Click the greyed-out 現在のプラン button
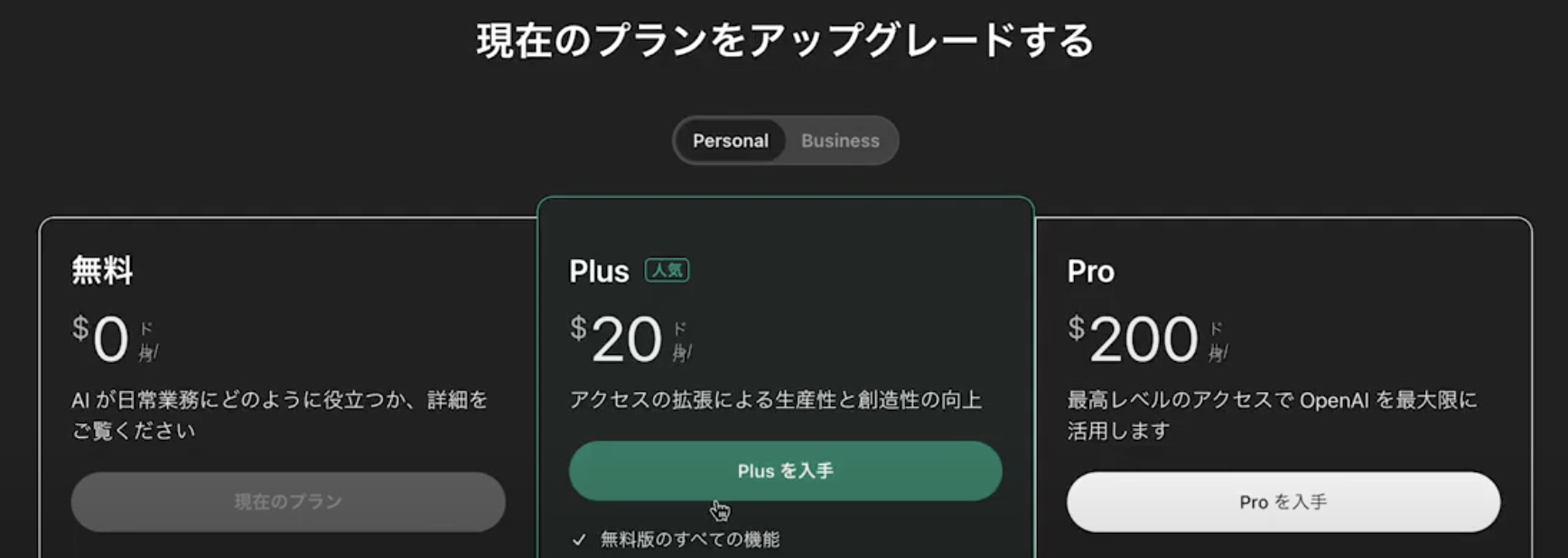The width and height of the screenshot is (1568, 558). point(288,502)
